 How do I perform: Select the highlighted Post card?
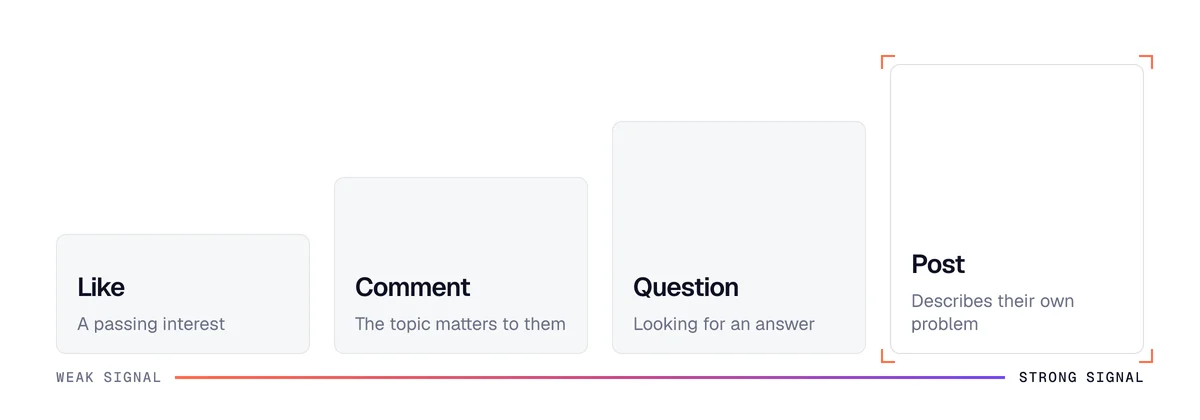point(1017,209)
